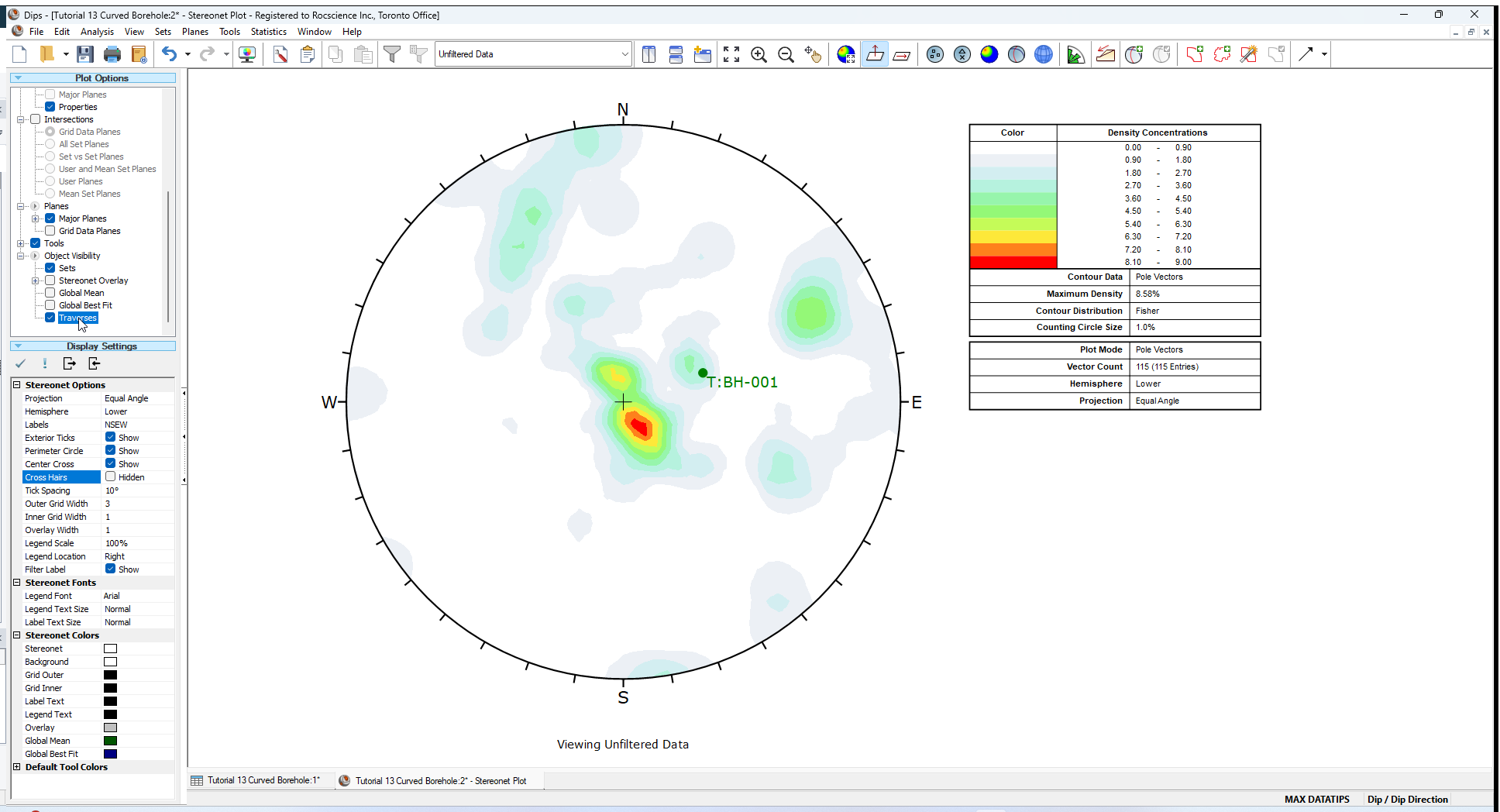Open the Statistics menu
Viewport: 1500px width, 812px height.
pos(269,32)
